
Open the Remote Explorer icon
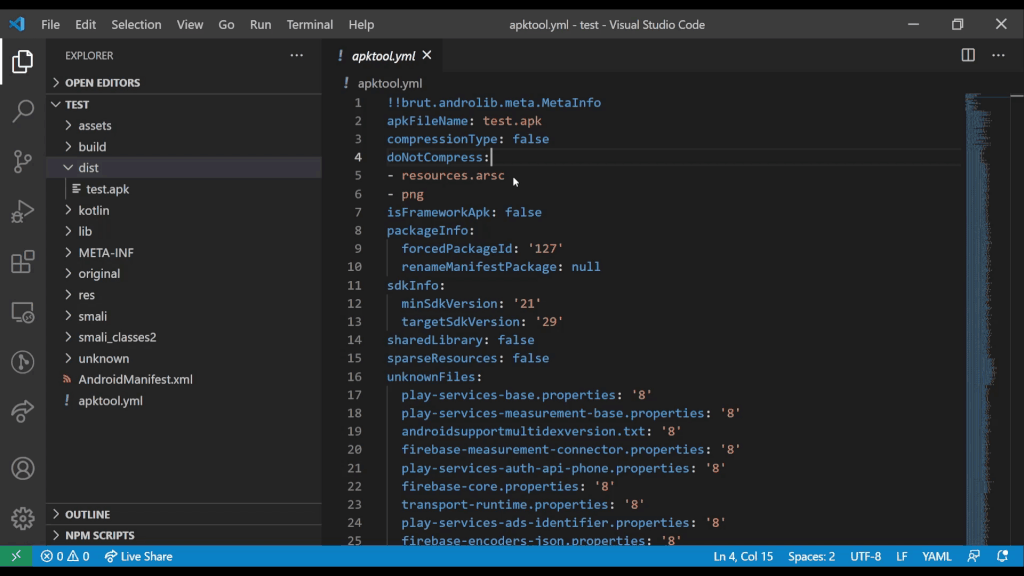(x=22, y=313)
